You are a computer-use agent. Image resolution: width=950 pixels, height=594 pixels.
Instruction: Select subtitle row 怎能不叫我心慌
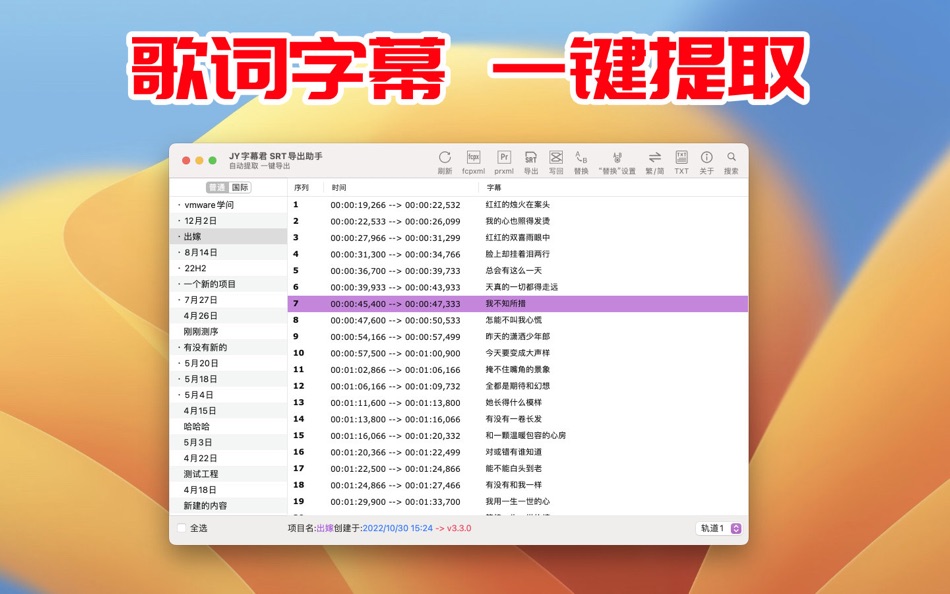click(518, 320)
